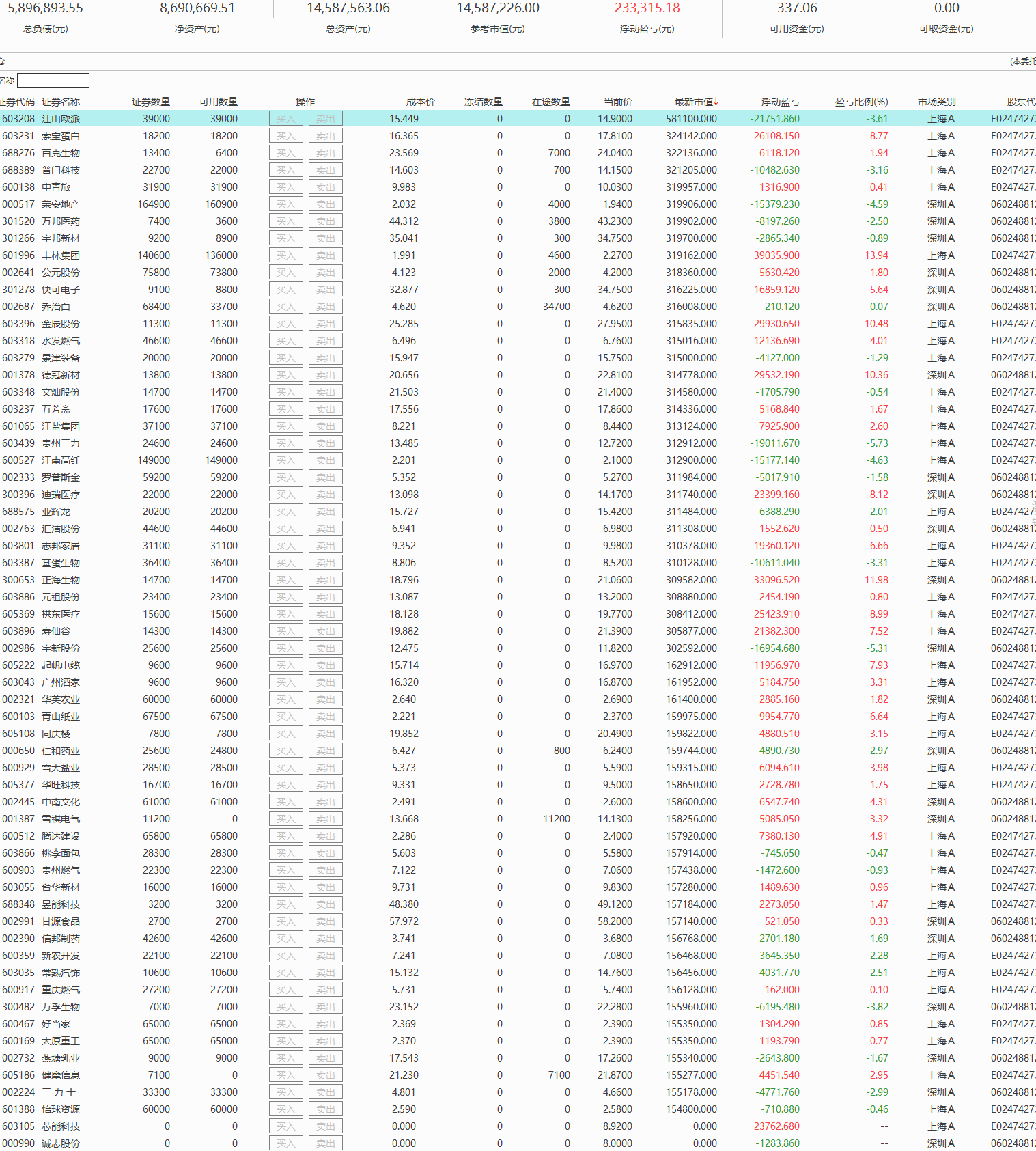This screenshot has height=1151, width=1036.
Task: Click the 卖出 button for 志邦家居
Action: (326, 546)
